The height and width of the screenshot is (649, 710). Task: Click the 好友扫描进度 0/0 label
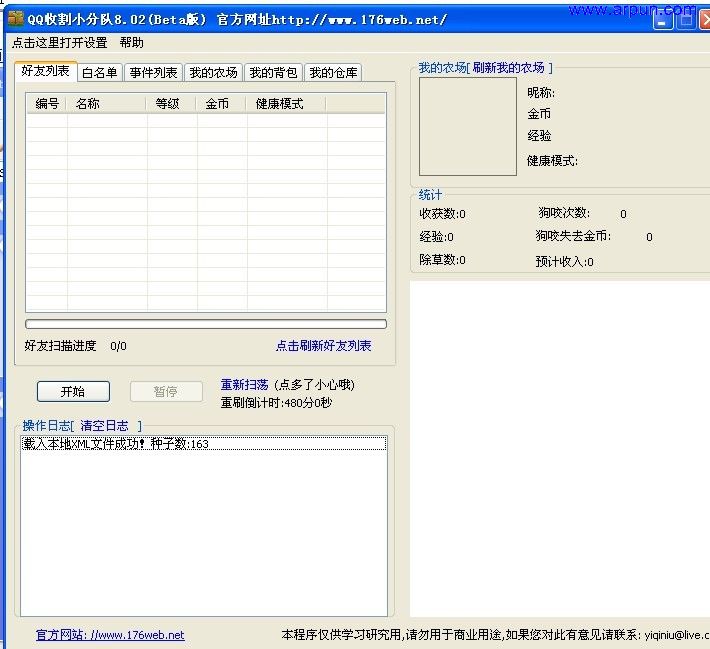point(76,346)
